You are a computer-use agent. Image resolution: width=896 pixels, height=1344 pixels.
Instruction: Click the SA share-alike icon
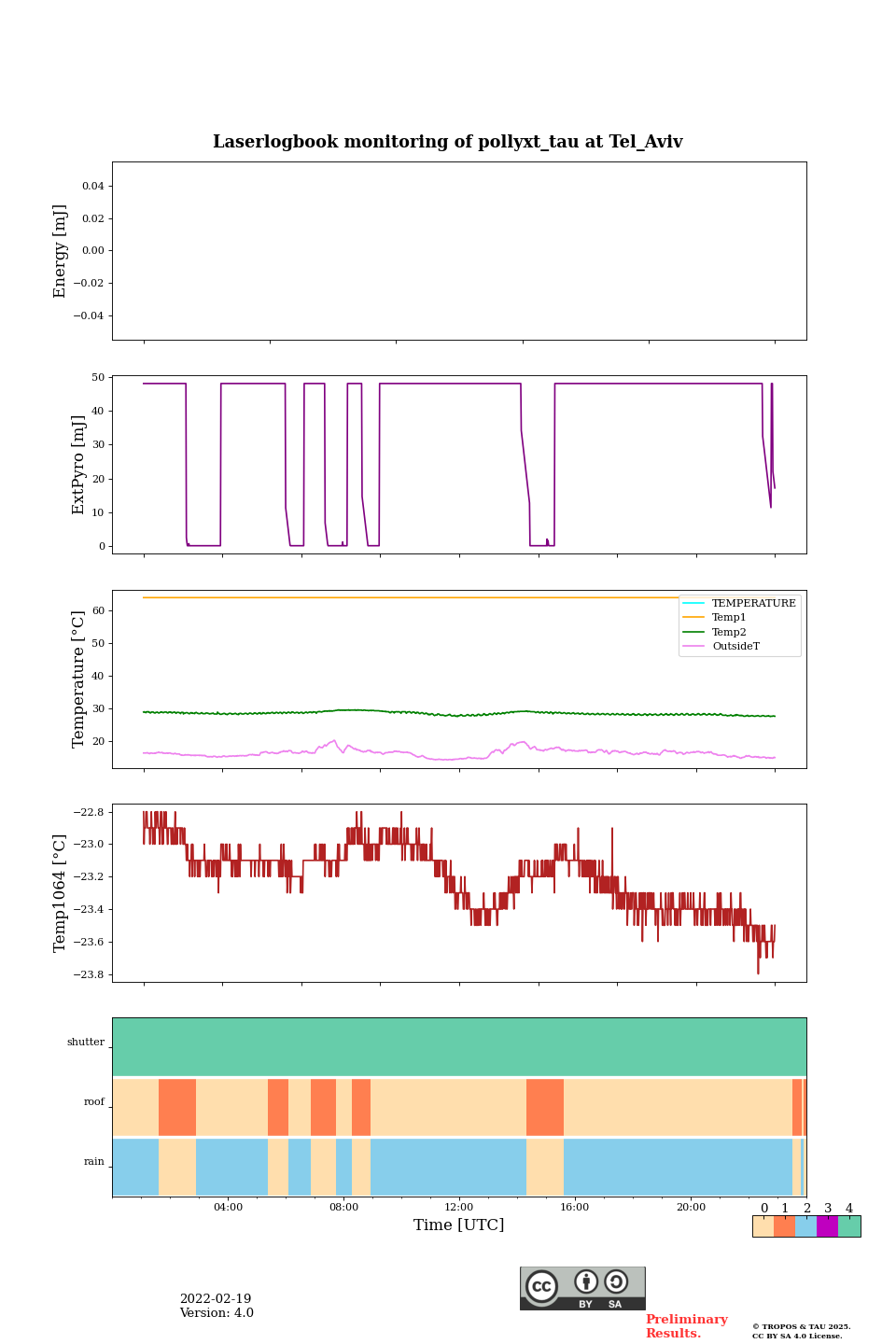click(x=616, y=1281)
